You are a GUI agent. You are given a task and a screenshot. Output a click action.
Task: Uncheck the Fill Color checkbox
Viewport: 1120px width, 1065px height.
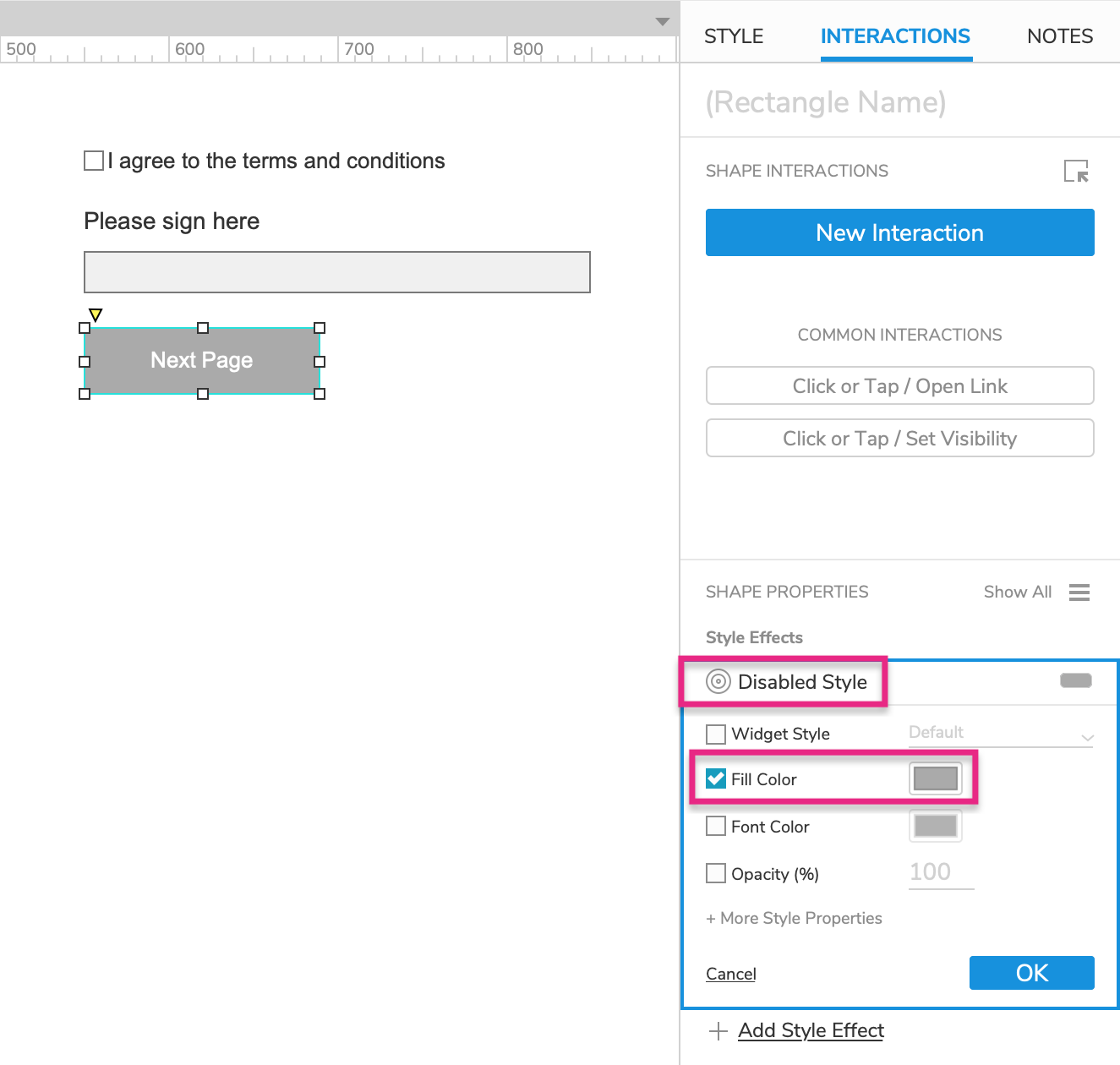click(716, 778)
